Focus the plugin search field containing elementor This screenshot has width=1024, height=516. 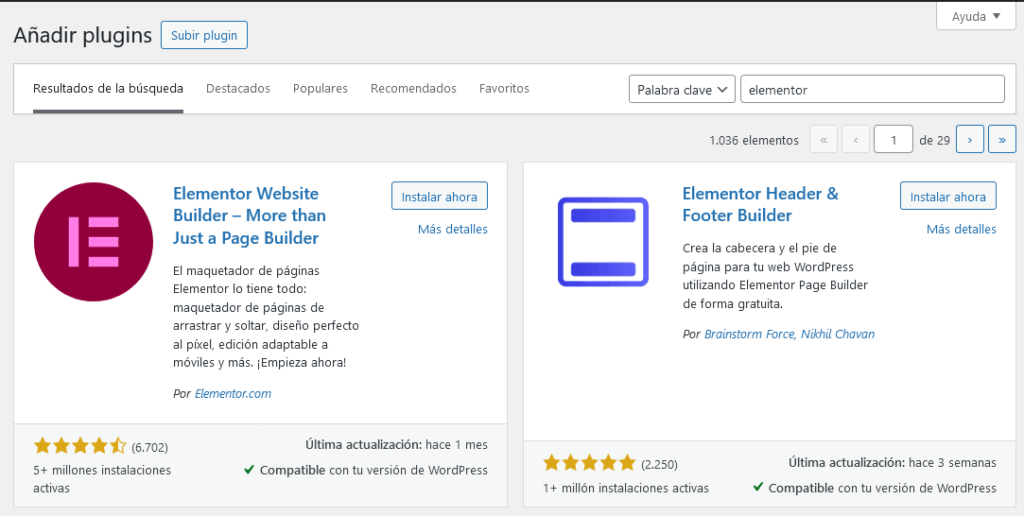pyautogui.click(x=872, y=89)
